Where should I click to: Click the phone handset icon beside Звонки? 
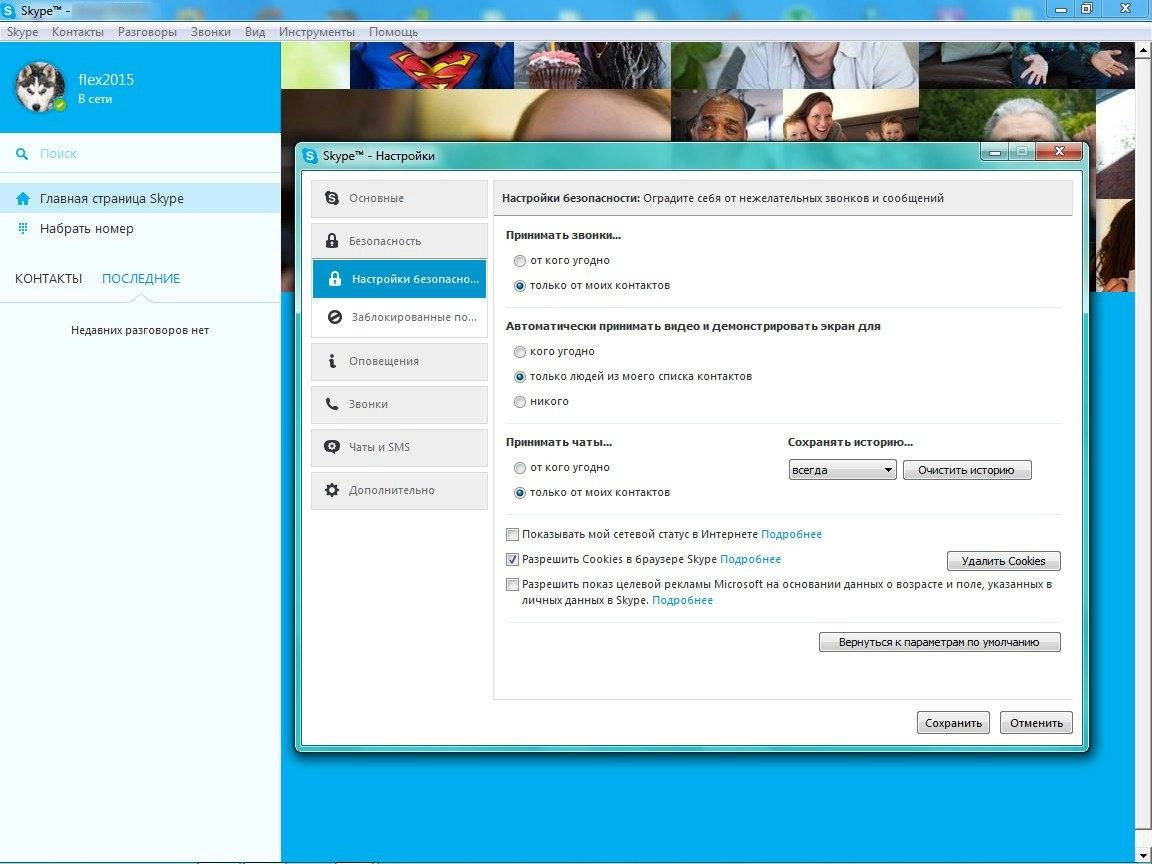tap(332, 404)
